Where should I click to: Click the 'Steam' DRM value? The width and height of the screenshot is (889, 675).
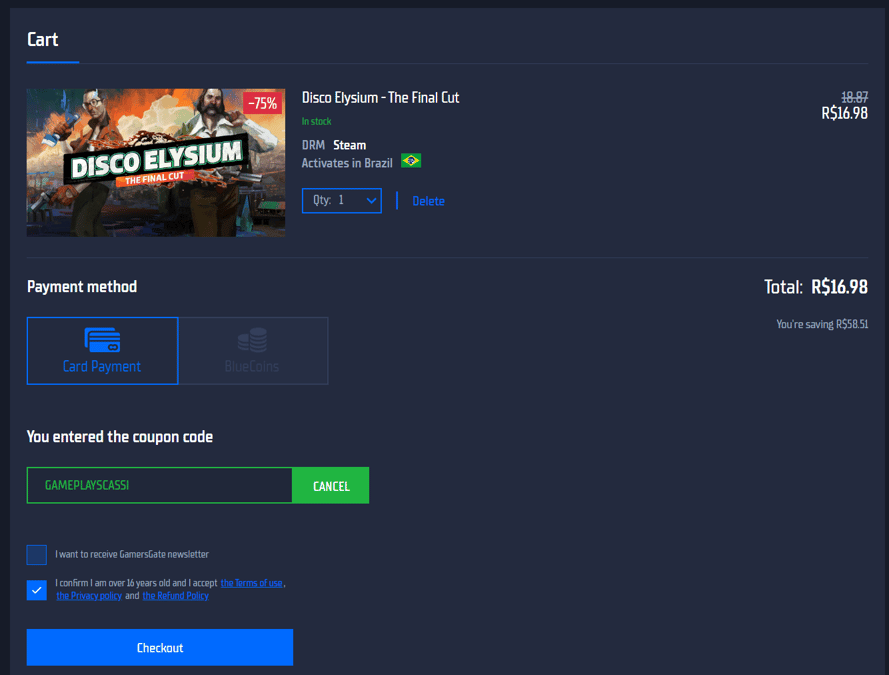(x=350, y=145)
